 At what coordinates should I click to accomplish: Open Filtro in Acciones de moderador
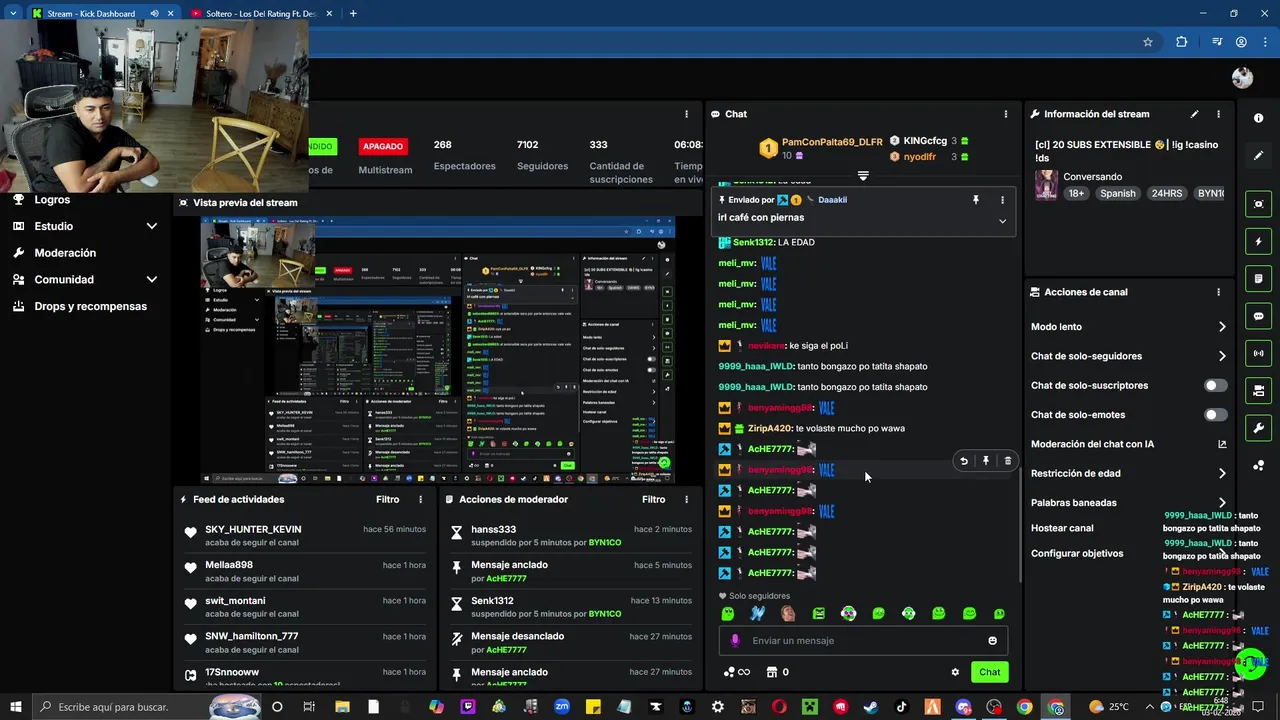653,499
